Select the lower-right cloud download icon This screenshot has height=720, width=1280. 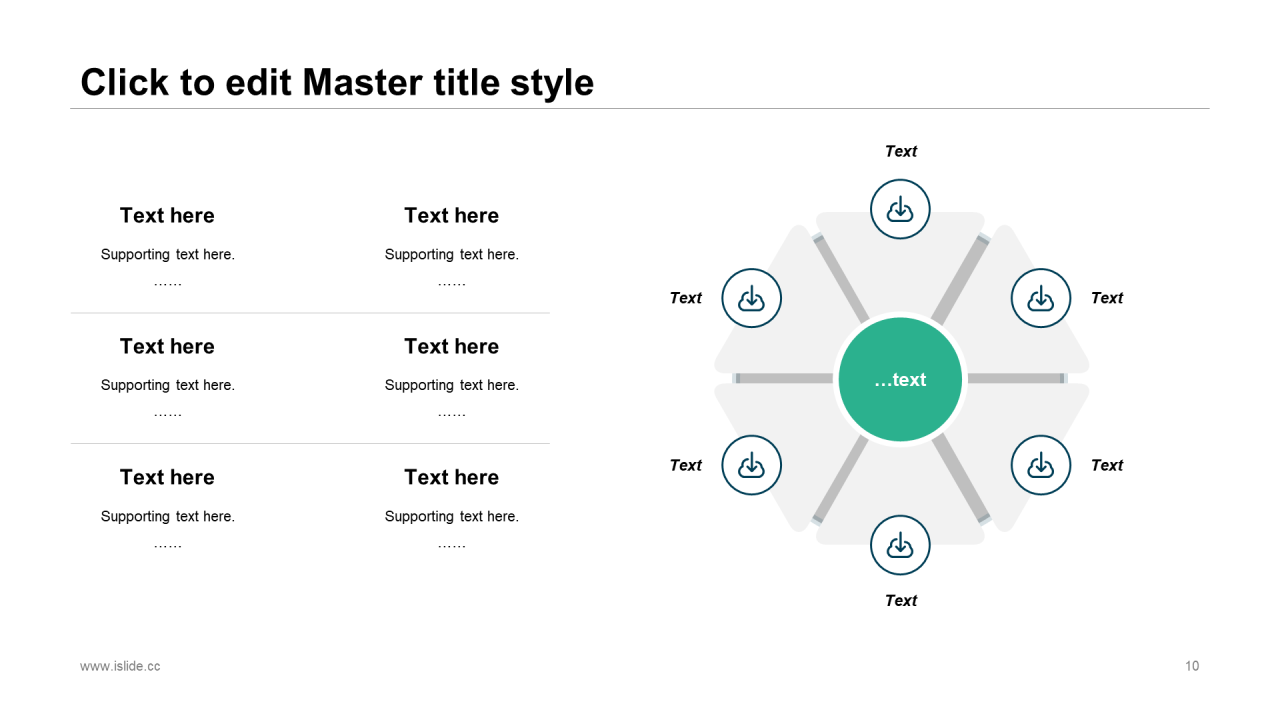pyautogui.click(x=1041, y=465)
